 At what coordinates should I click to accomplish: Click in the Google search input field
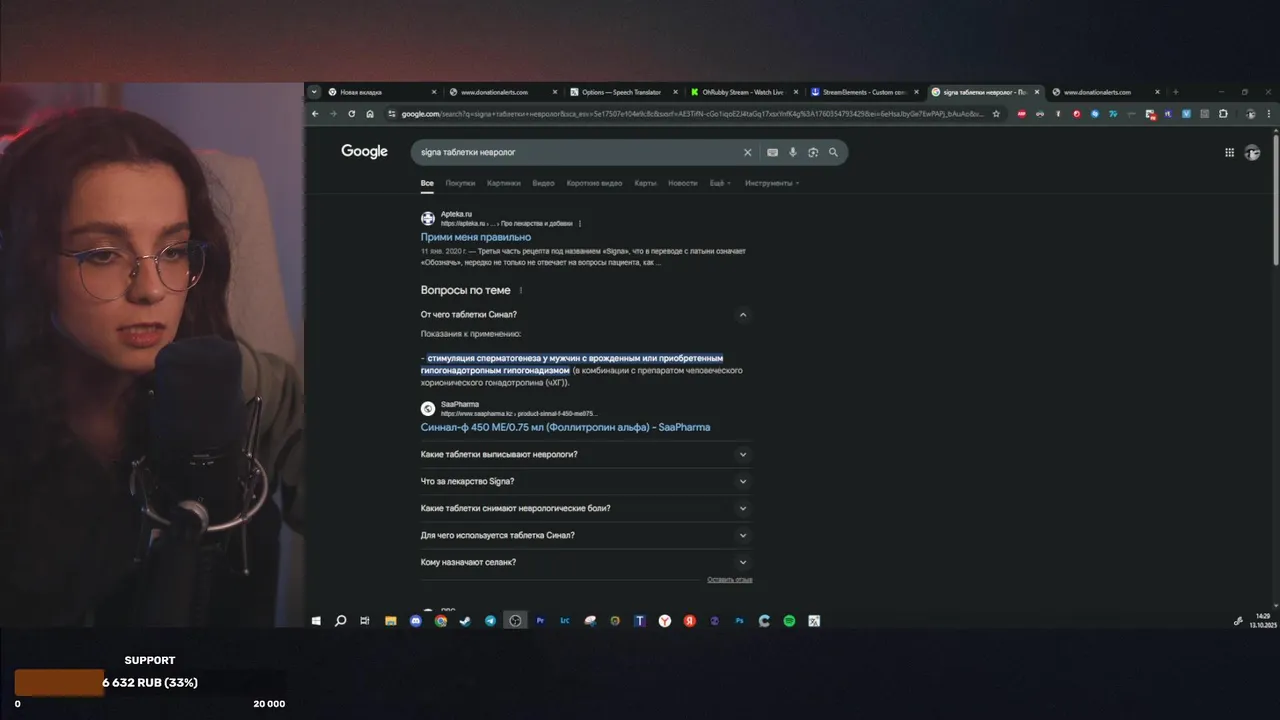[576, 153]
